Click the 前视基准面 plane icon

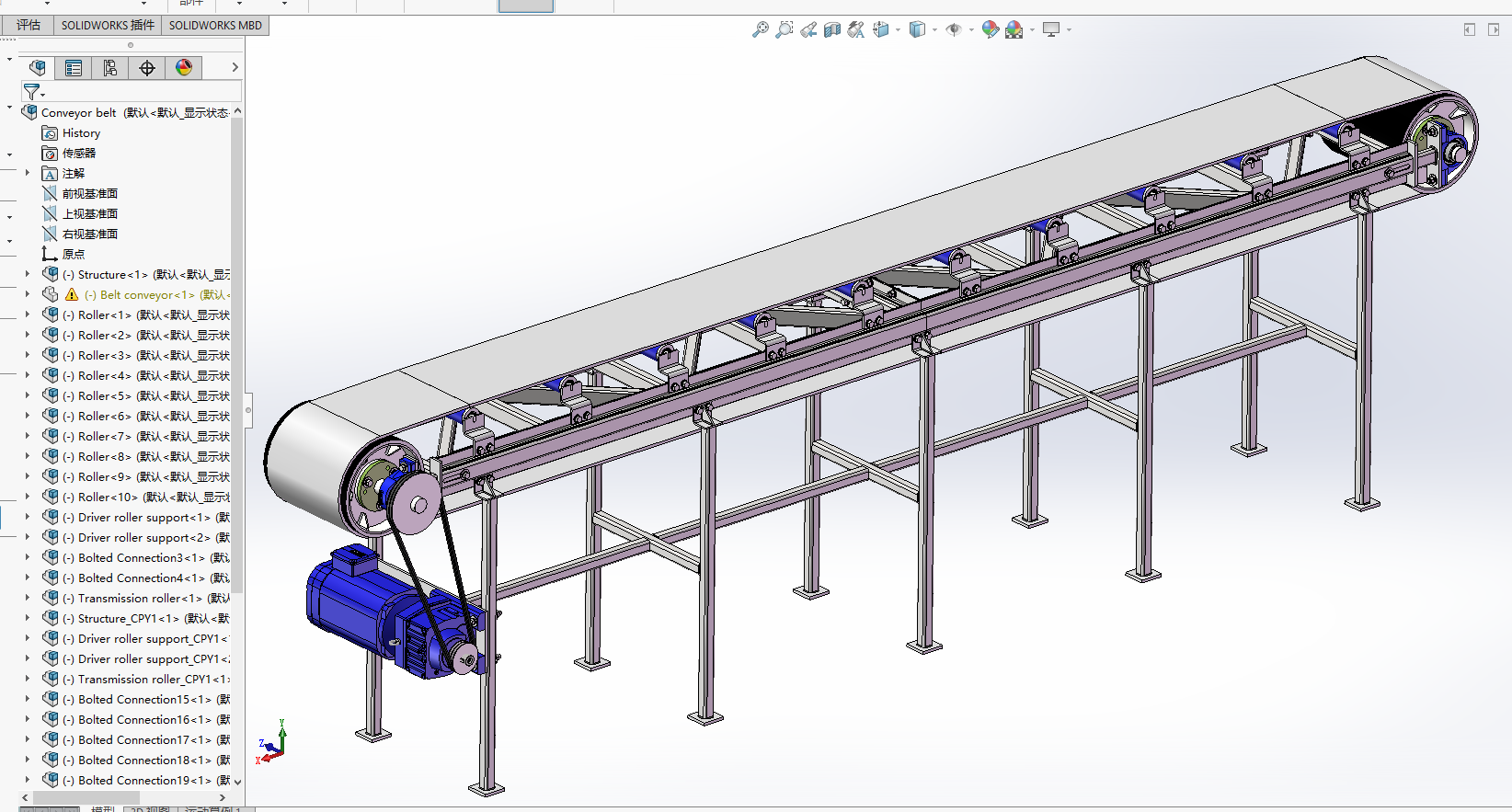pyautogui.click(x=50, y=194)
